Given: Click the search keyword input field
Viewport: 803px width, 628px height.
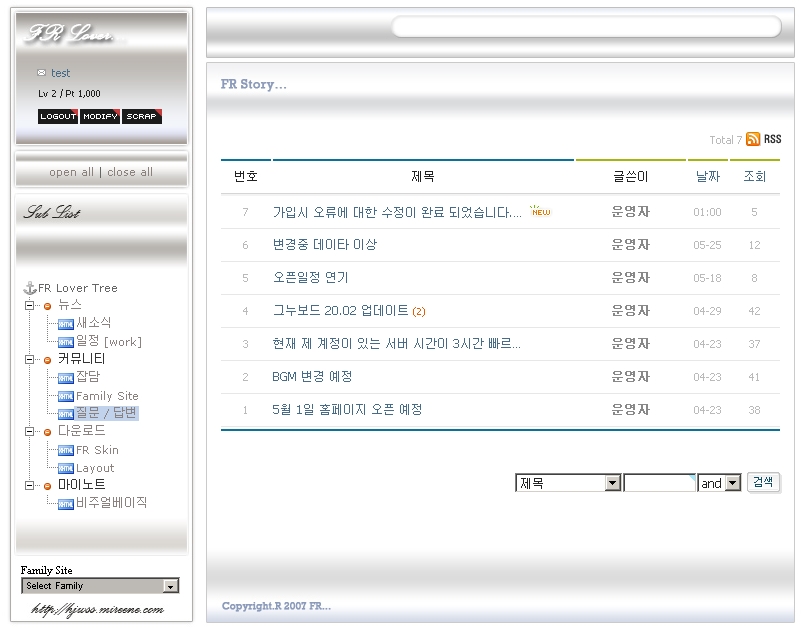Looking at the screenshot, I should 660,483.
